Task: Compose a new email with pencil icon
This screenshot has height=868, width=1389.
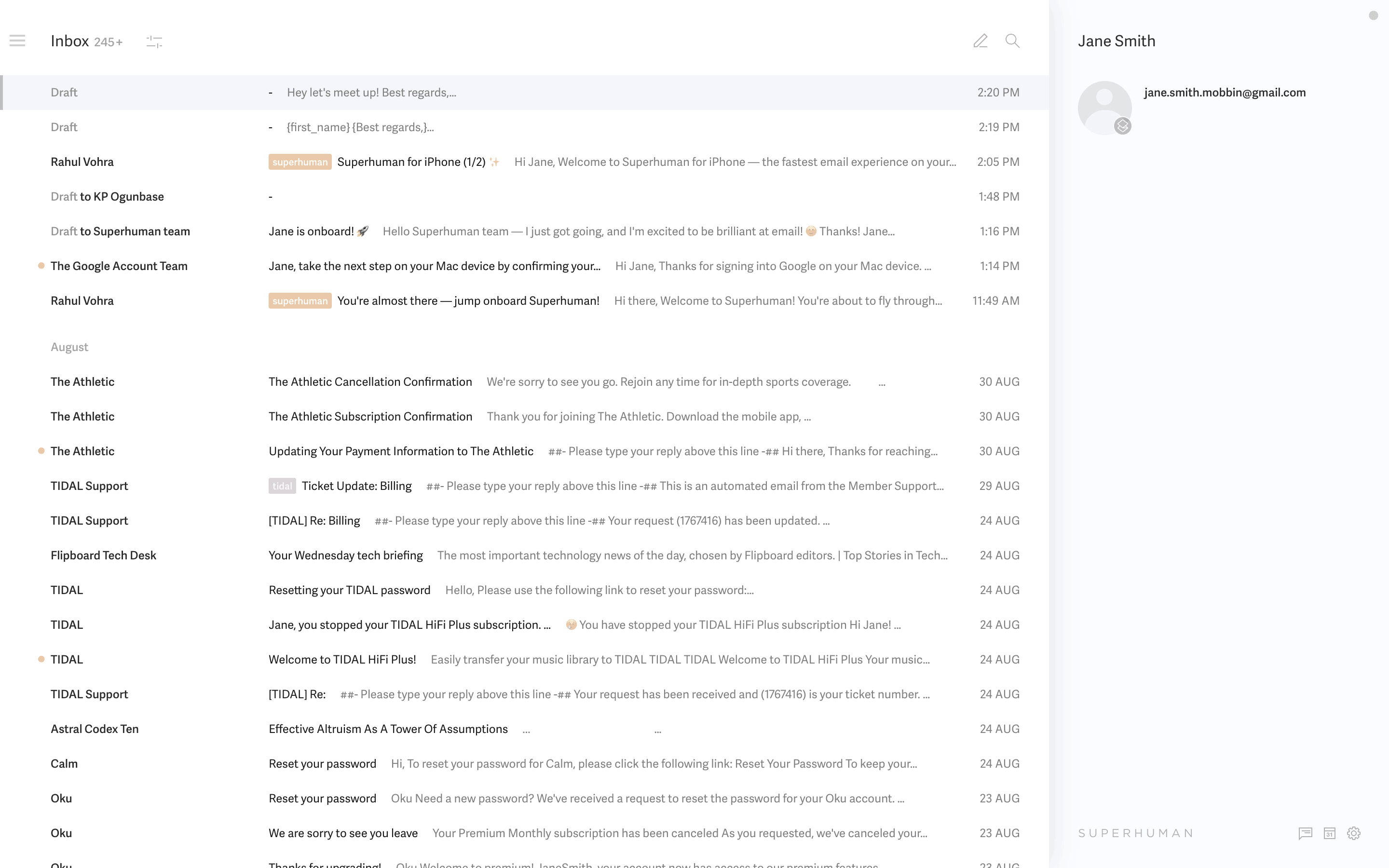Action: tap(980, 41)
